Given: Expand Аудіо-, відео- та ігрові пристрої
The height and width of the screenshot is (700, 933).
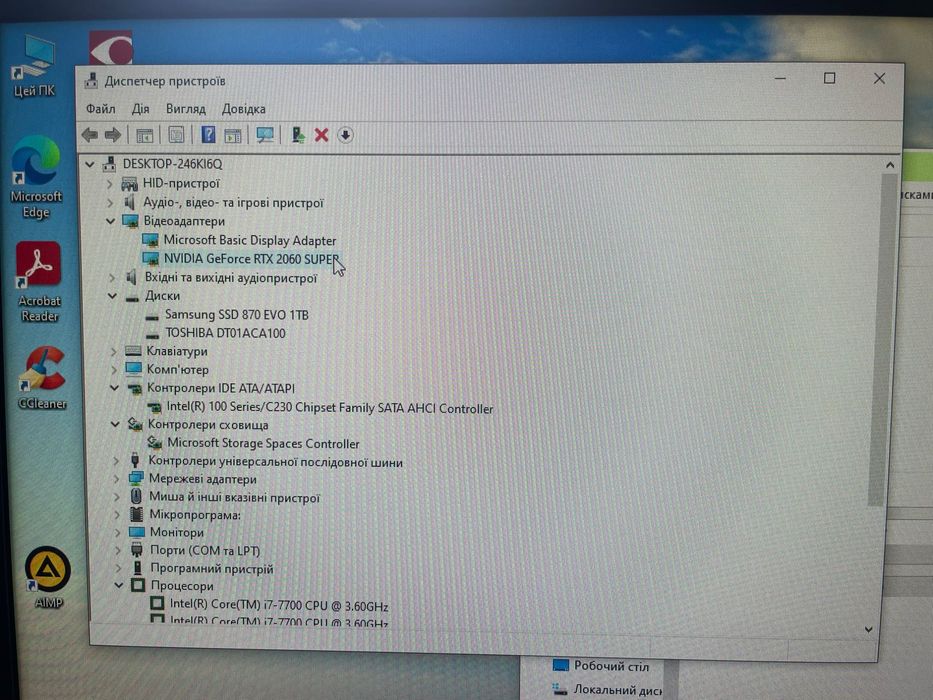Looking at the screenshot, I should 110,203.
